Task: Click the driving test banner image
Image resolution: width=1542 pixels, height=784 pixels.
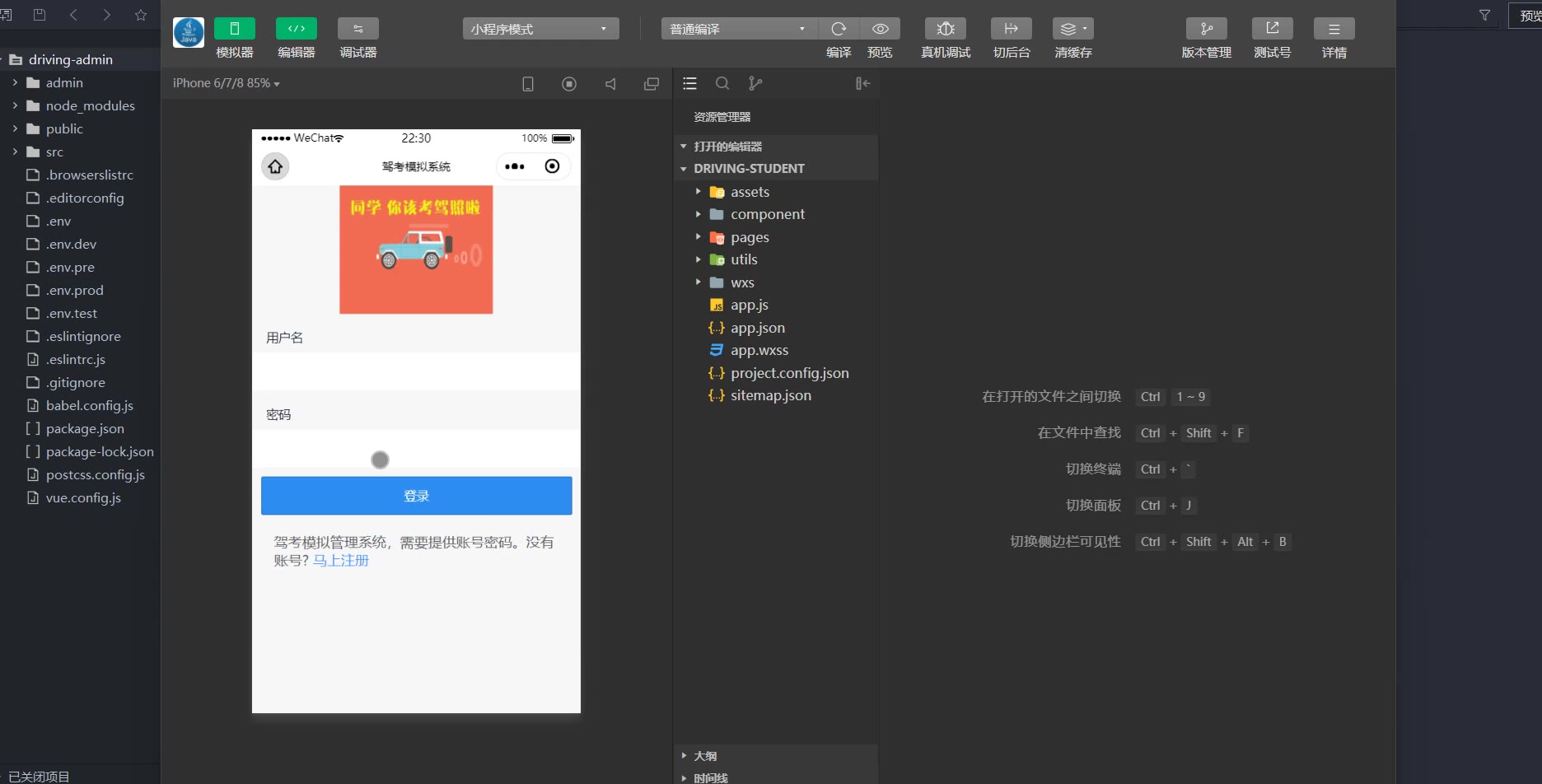Action: pos(416,250)
